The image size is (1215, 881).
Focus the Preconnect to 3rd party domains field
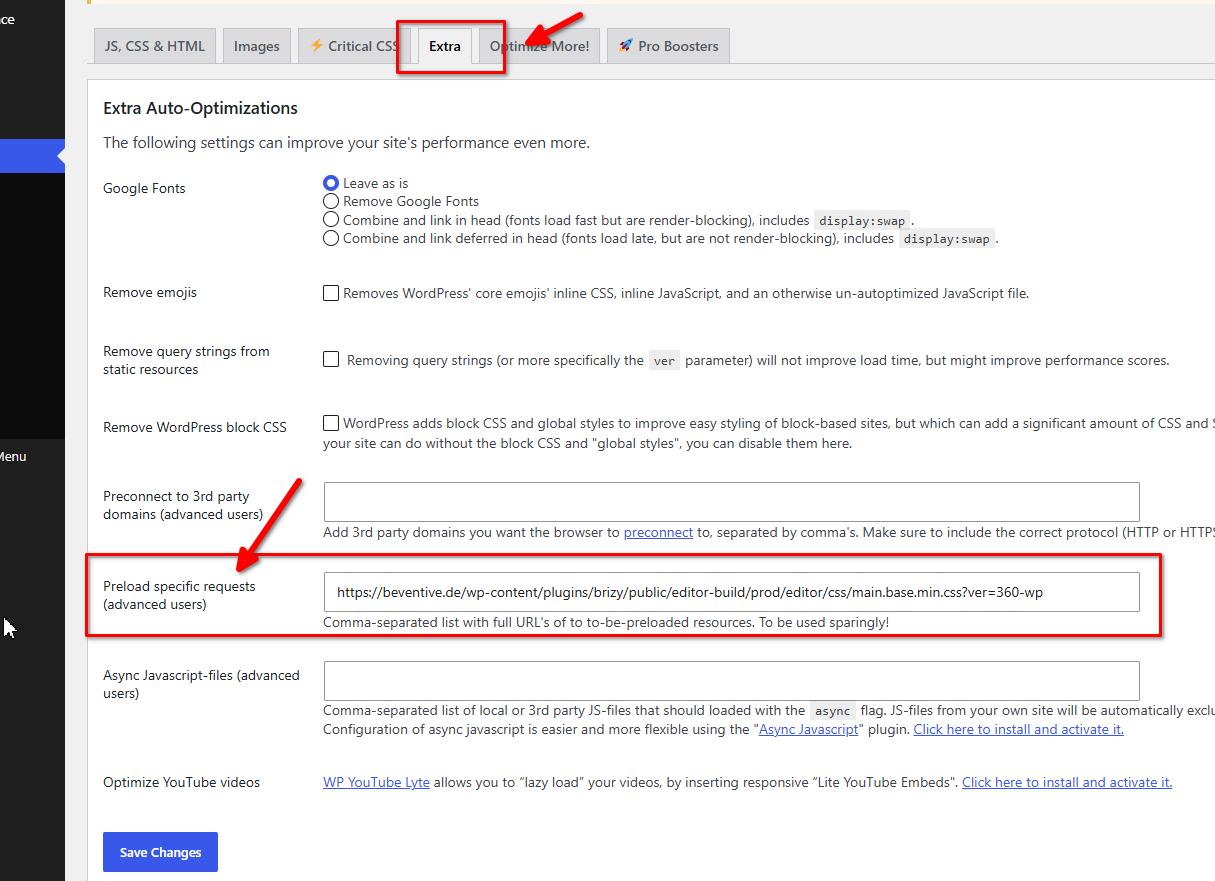pyautogui.click(x=731, y=502)
